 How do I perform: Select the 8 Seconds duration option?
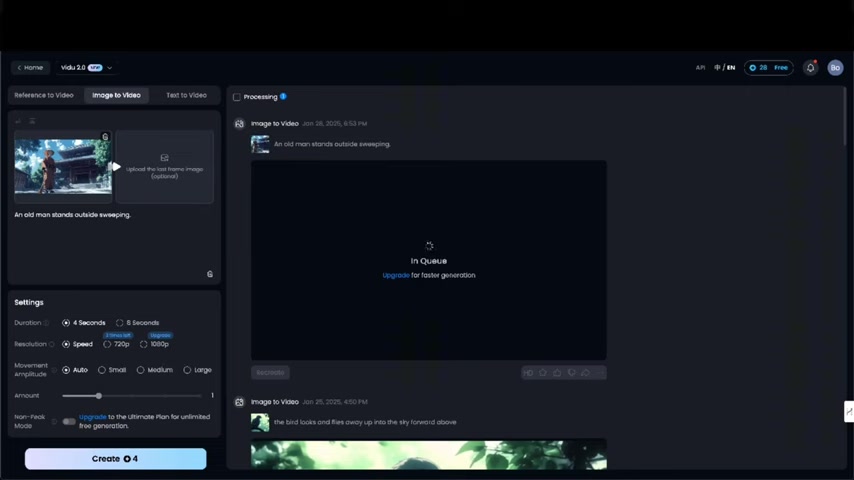(120, 323)
